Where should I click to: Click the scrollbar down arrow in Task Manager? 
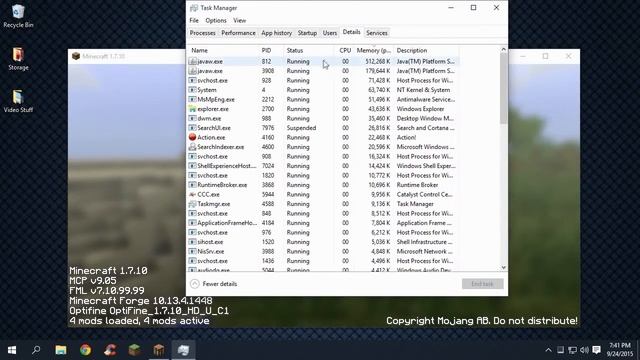pos(504,267)
